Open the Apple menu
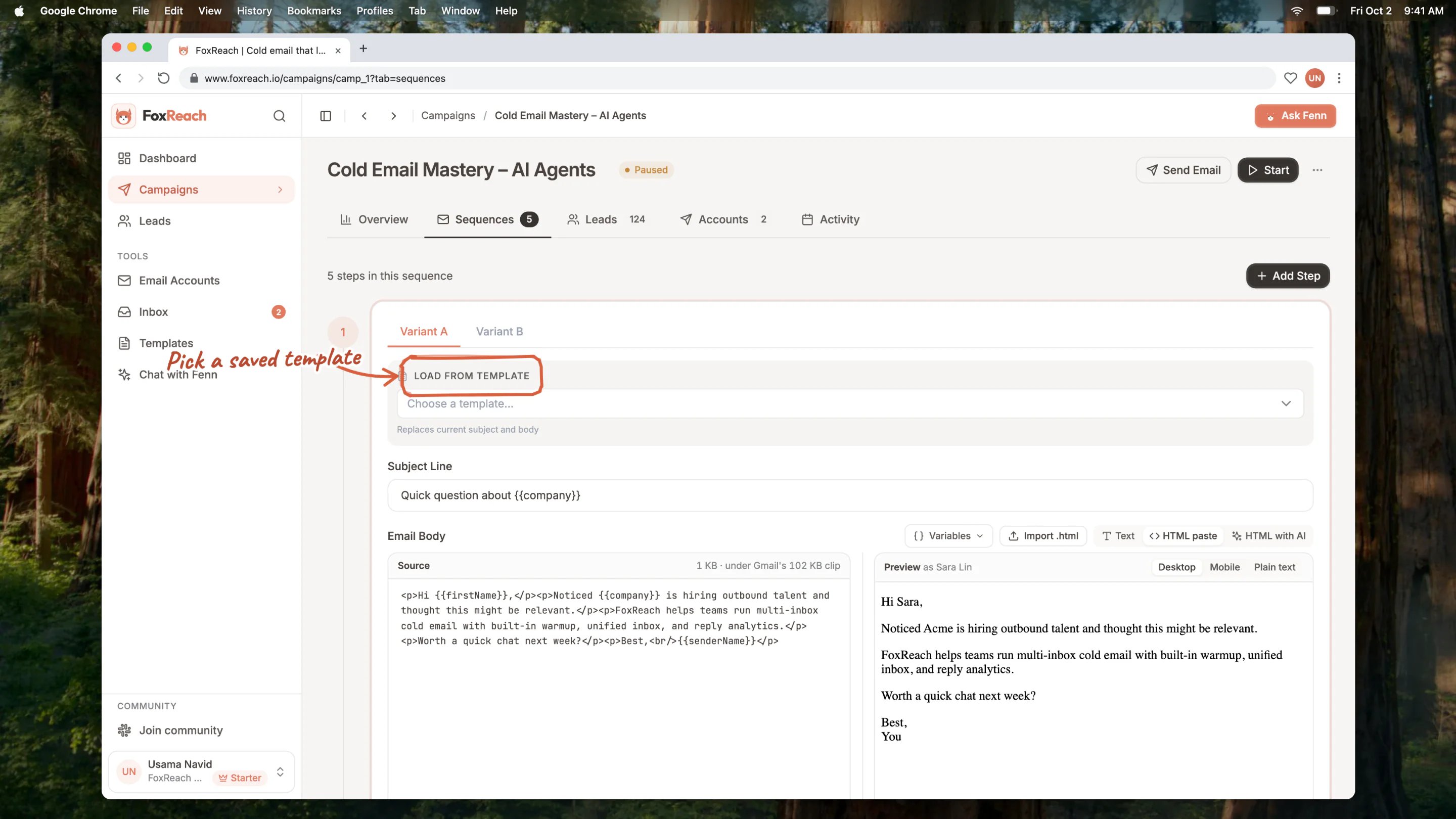This screenshot has height=819, width=1456. tap(19, 11)
